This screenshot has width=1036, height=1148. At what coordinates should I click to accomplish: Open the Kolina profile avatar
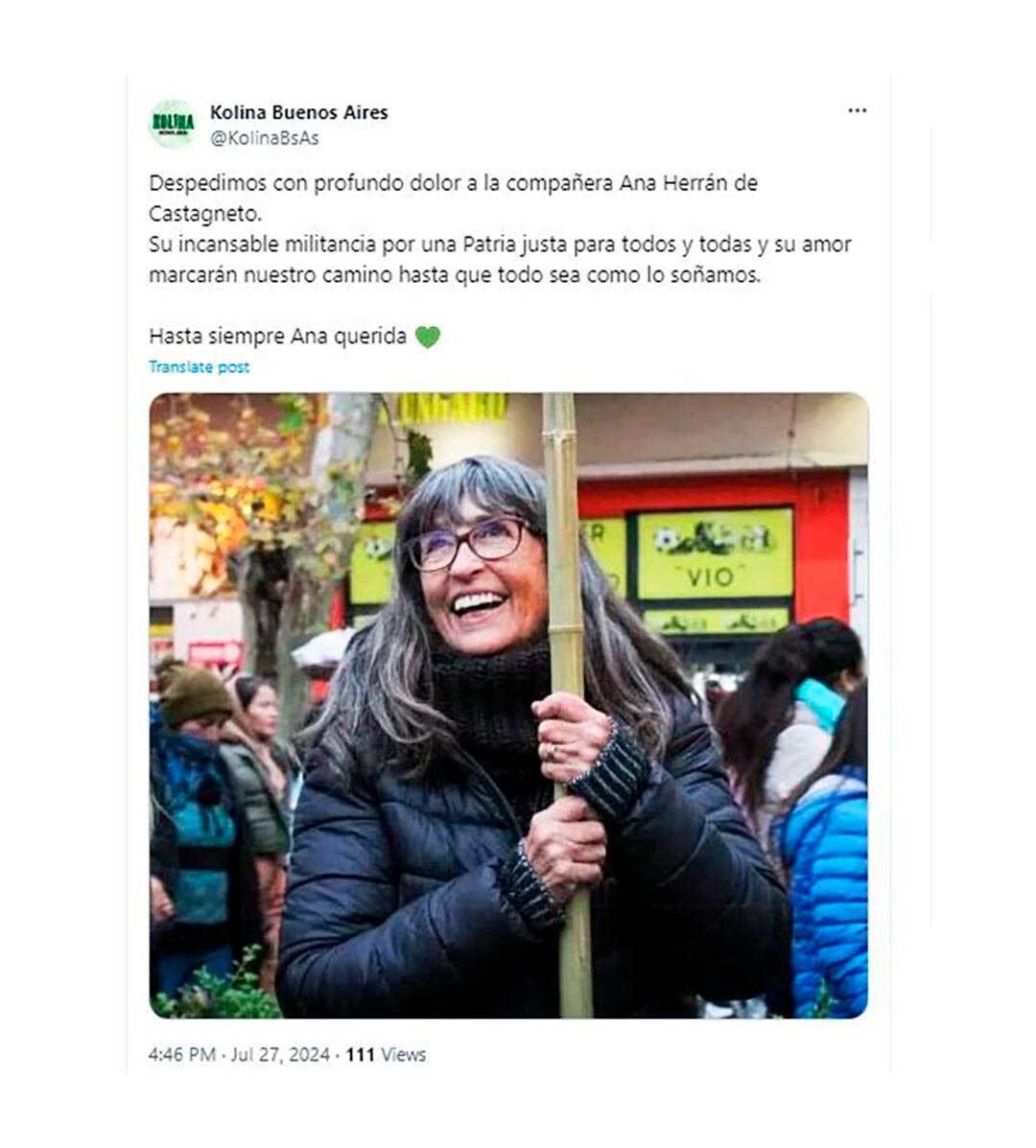tap(173, 124)
